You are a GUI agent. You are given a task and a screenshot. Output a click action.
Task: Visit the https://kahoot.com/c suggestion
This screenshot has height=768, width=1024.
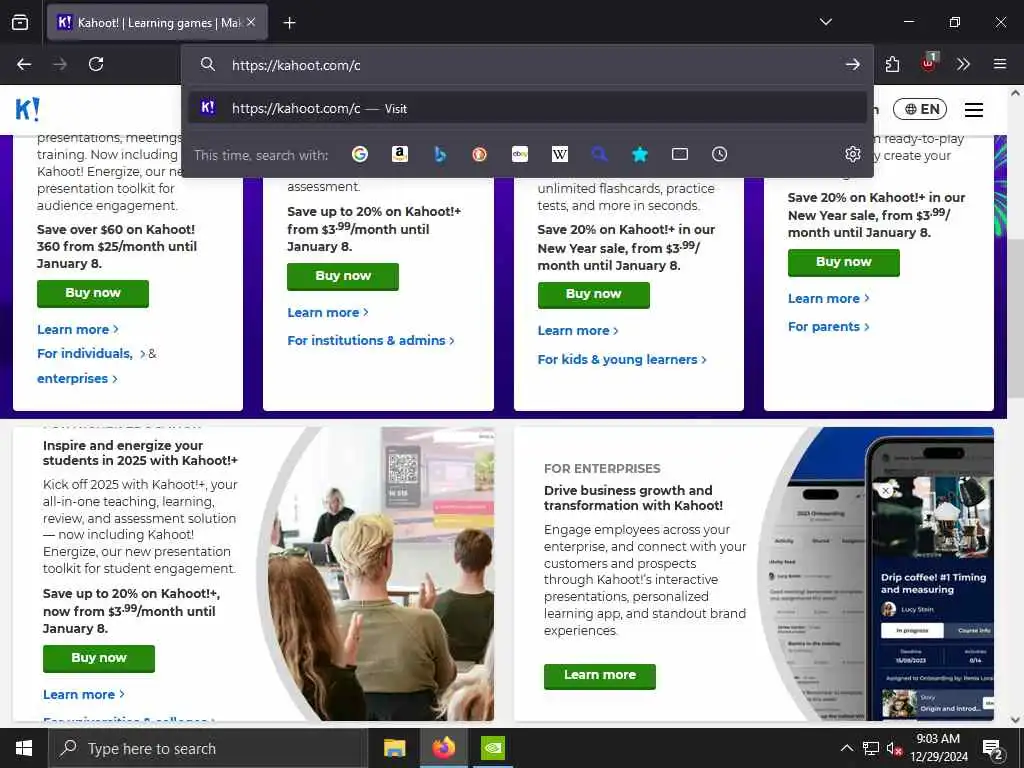point(528,108)
